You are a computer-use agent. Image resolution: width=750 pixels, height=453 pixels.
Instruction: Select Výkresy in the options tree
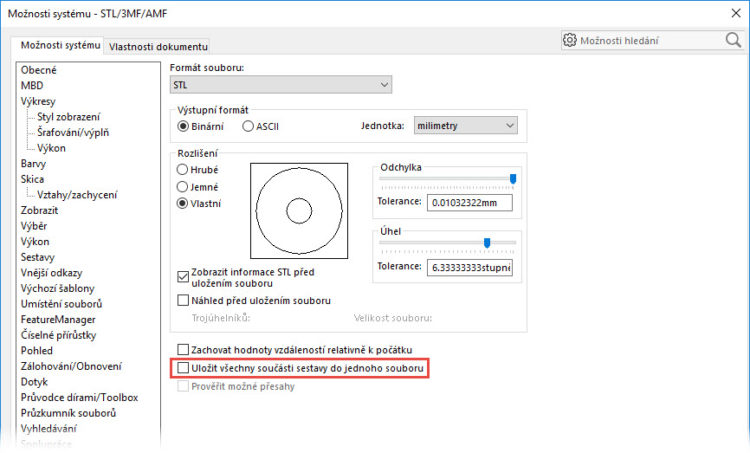[38, 101]
